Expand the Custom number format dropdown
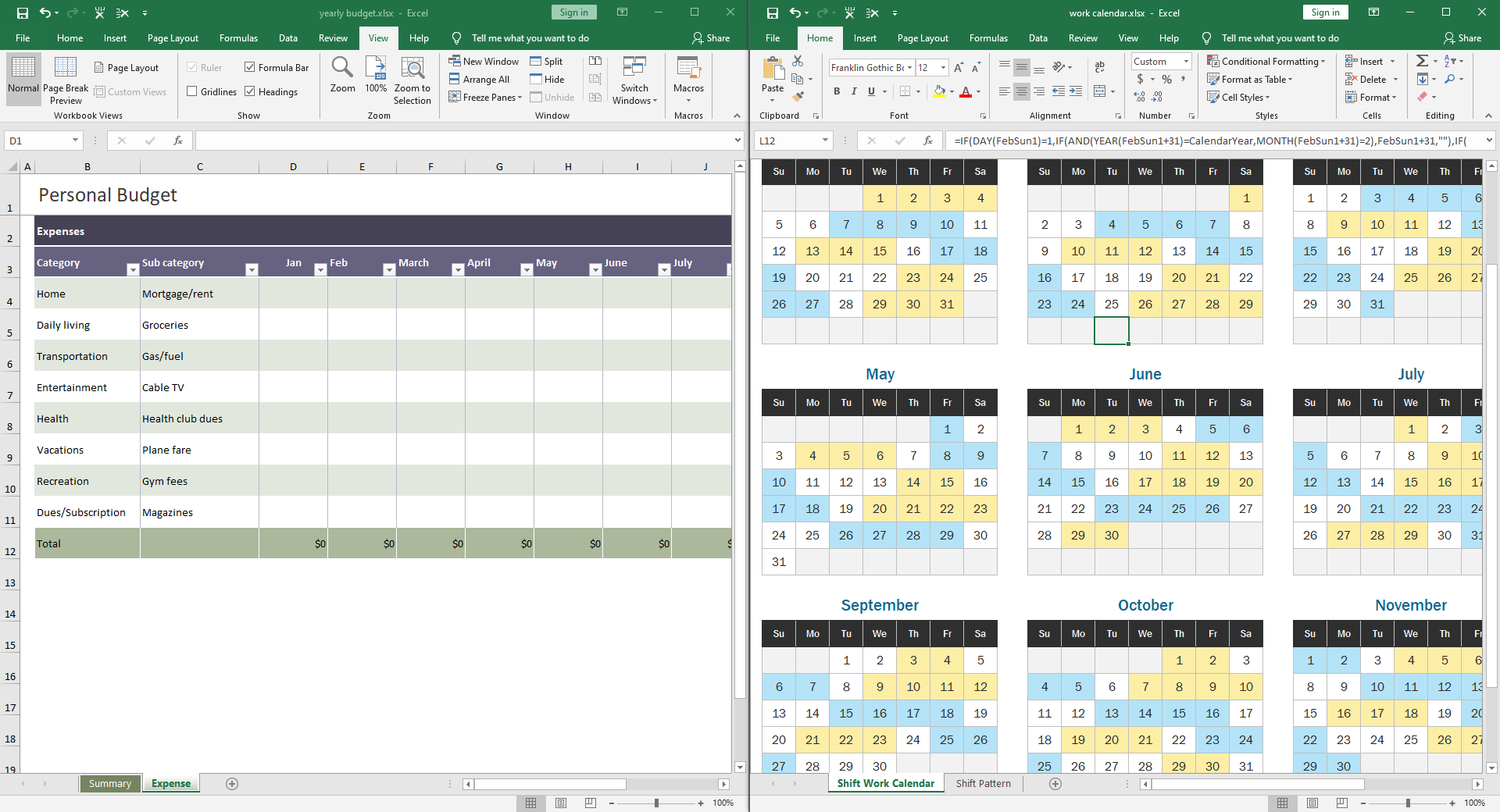 (x=1186, y=62)
